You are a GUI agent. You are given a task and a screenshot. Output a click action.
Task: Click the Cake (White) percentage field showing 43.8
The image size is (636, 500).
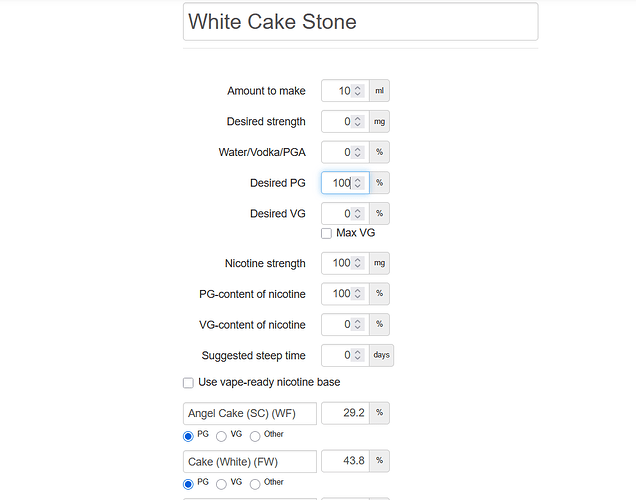(x=344, y=461)
